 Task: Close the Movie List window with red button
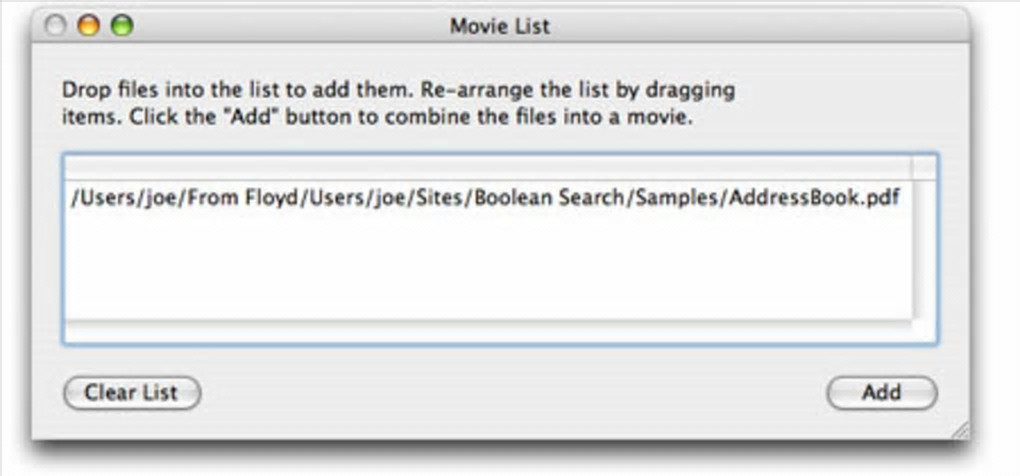coord(56,26)
